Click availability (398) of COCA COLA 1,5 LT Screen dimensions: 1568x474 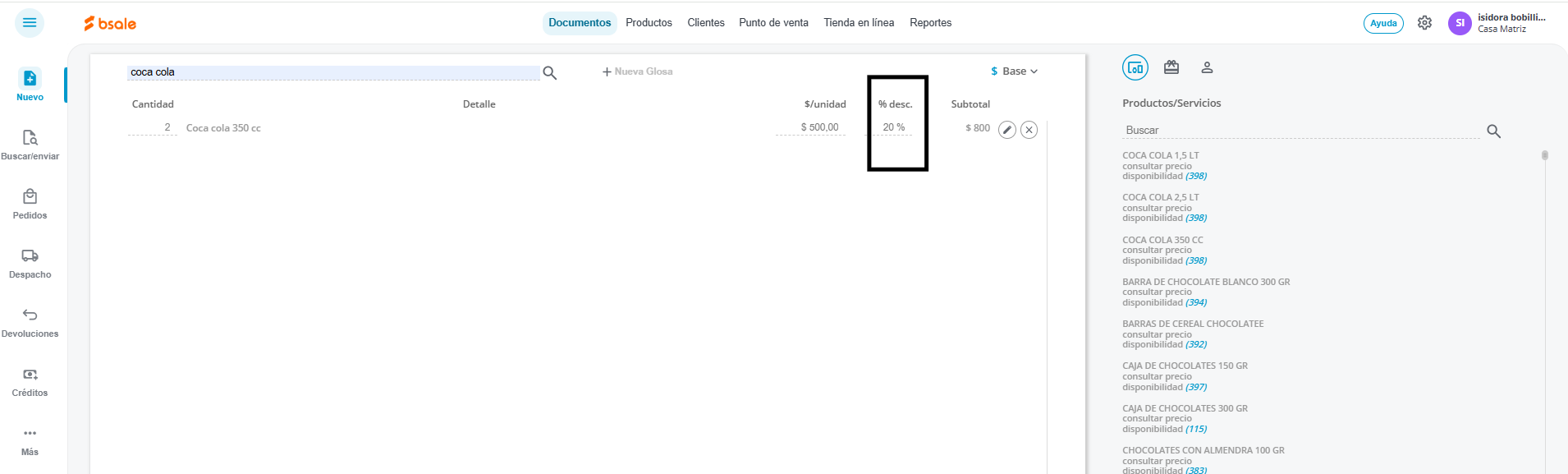1196,176
